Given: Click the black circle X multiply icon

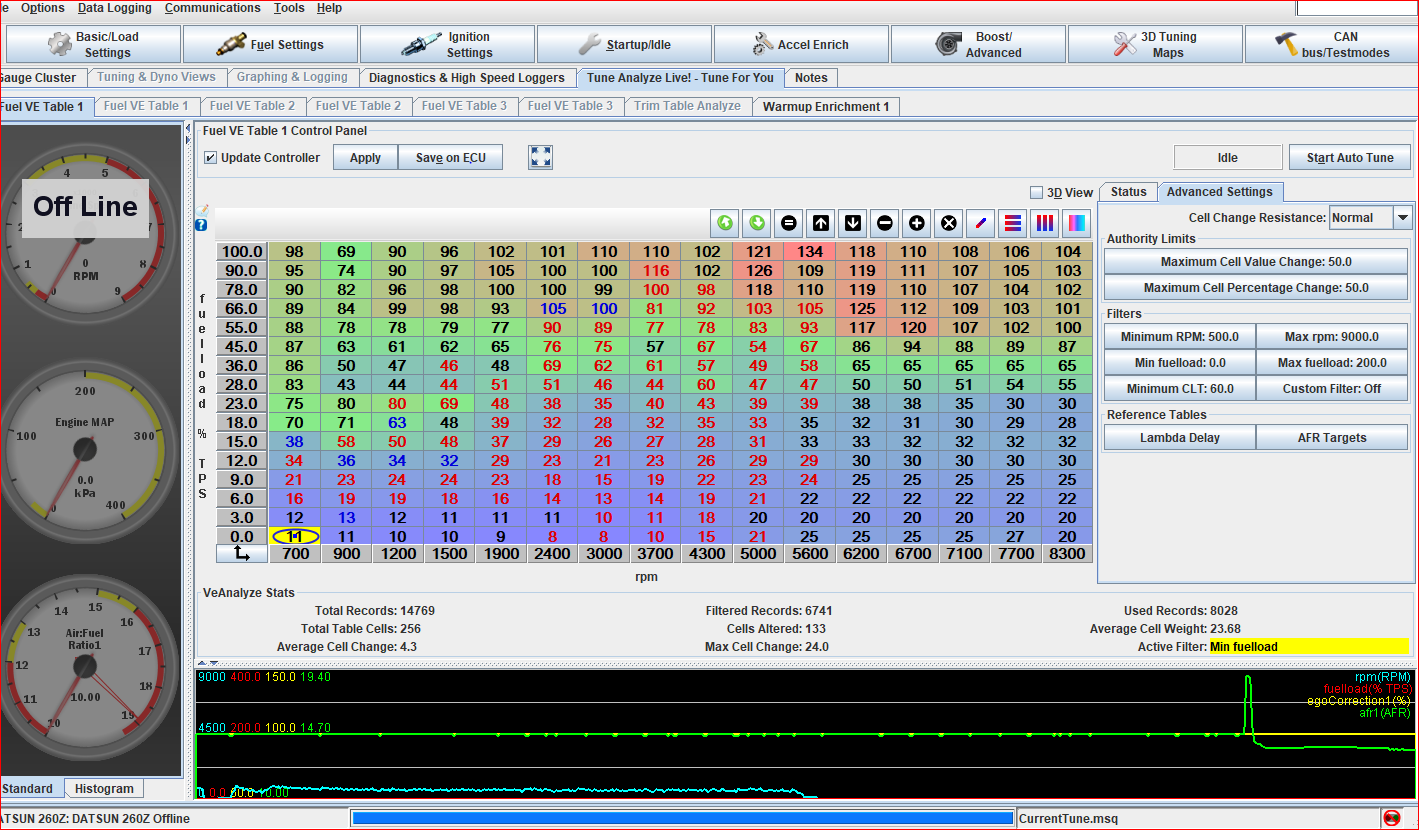Looking at the screenshot, I should coord(949,223).
